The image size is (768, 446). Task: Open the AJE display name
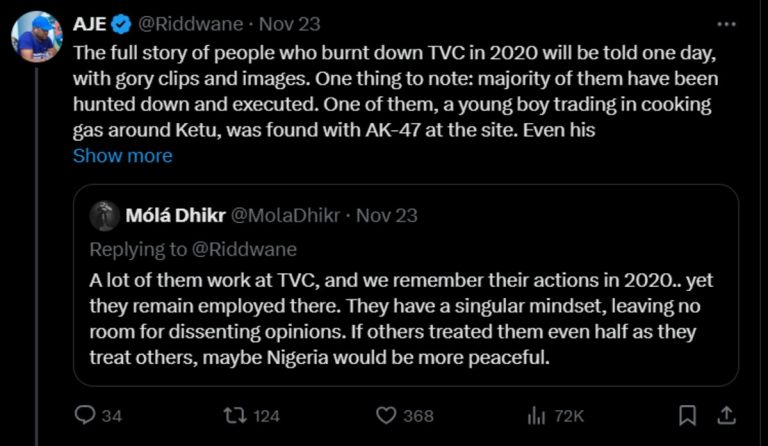click(x=93, y=20)
